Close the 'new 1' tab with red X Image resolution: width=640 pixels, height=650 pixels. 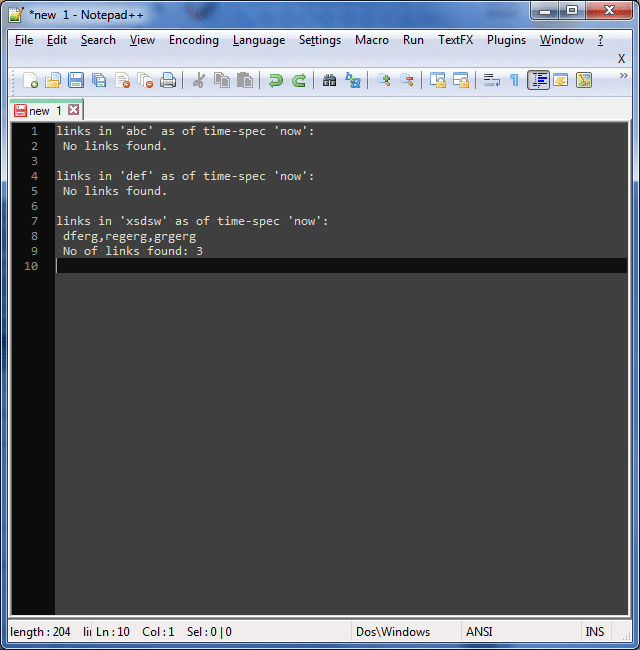pyautogui.click(x=74, y=110)
